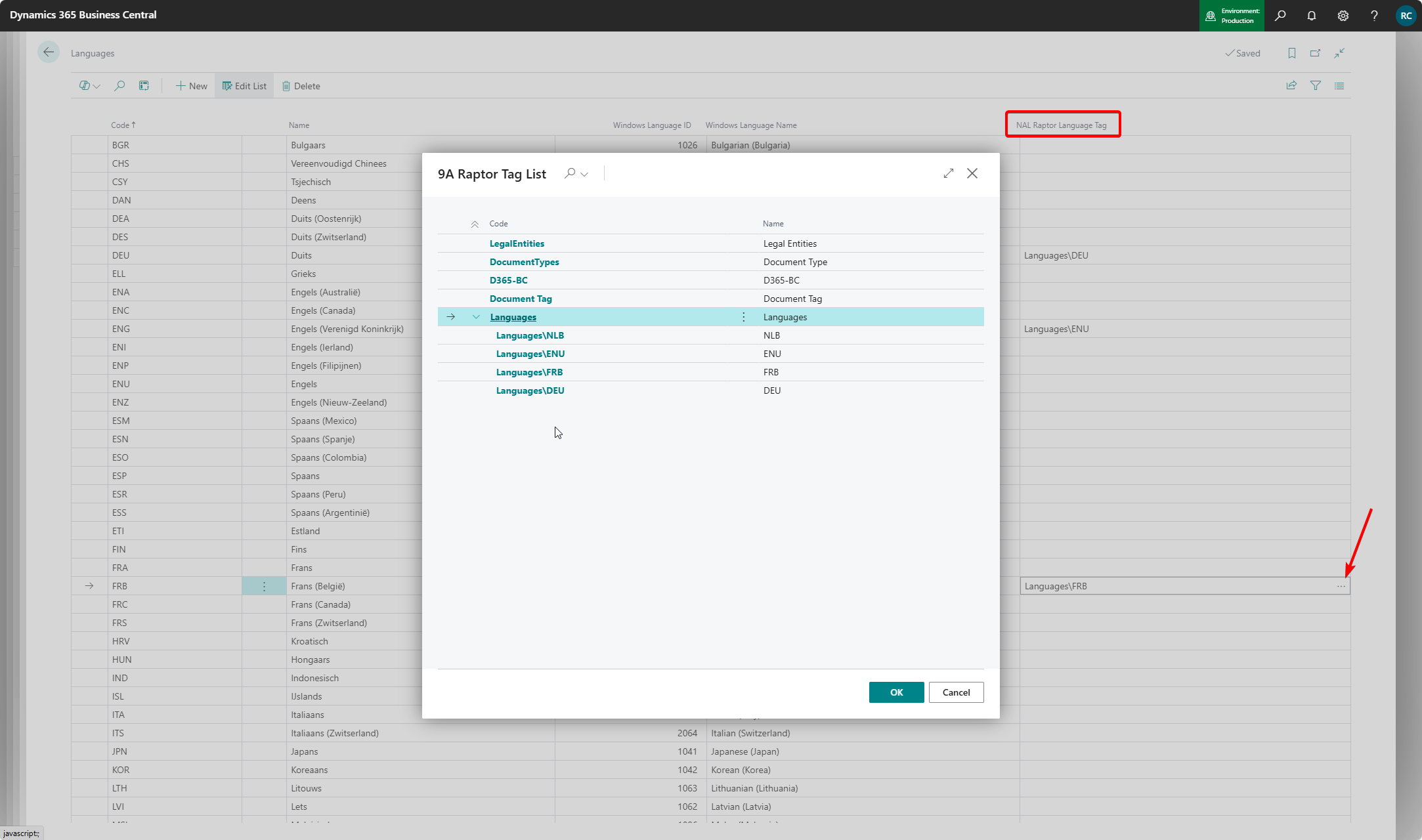Viewport: 1422px width, 840px height.
Task: Open the settings gear menu
Action: [x=1343, y=15]
